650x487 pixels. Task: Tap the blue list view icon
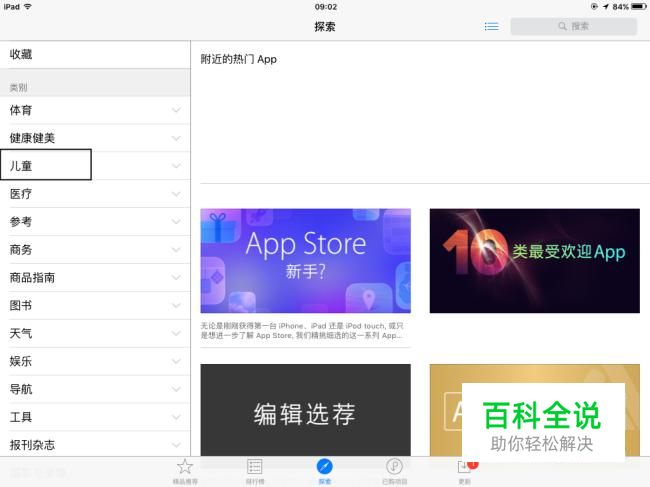[492, 27]
